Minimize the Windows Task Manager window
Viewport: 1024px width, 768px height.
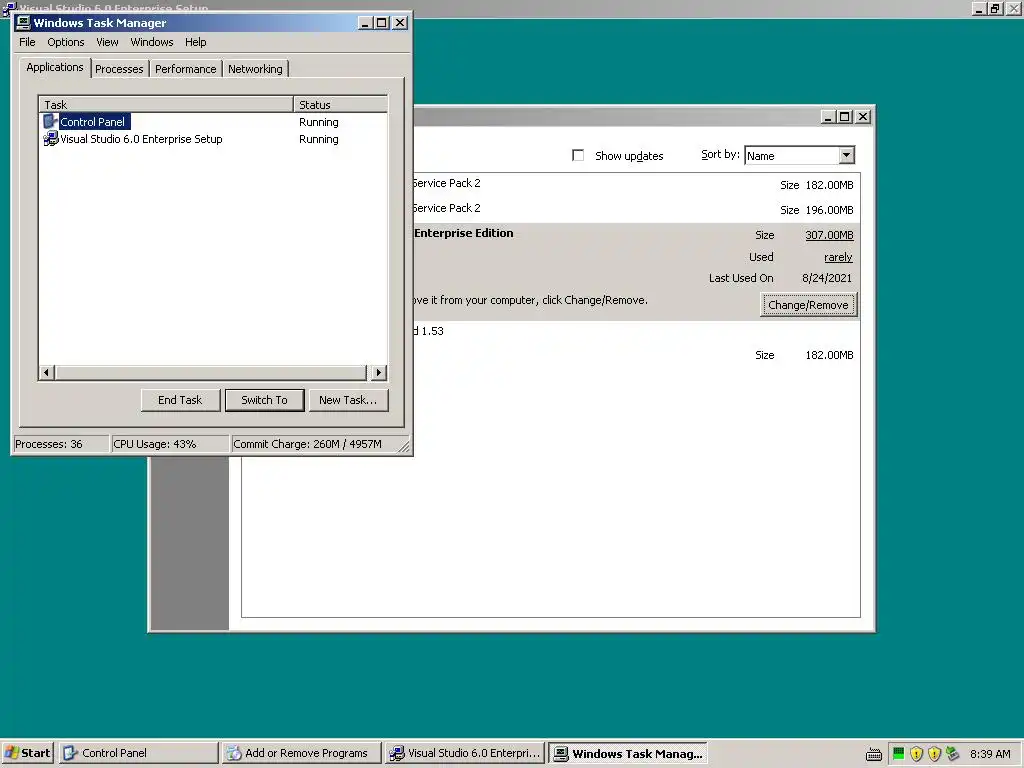point(366,23)
